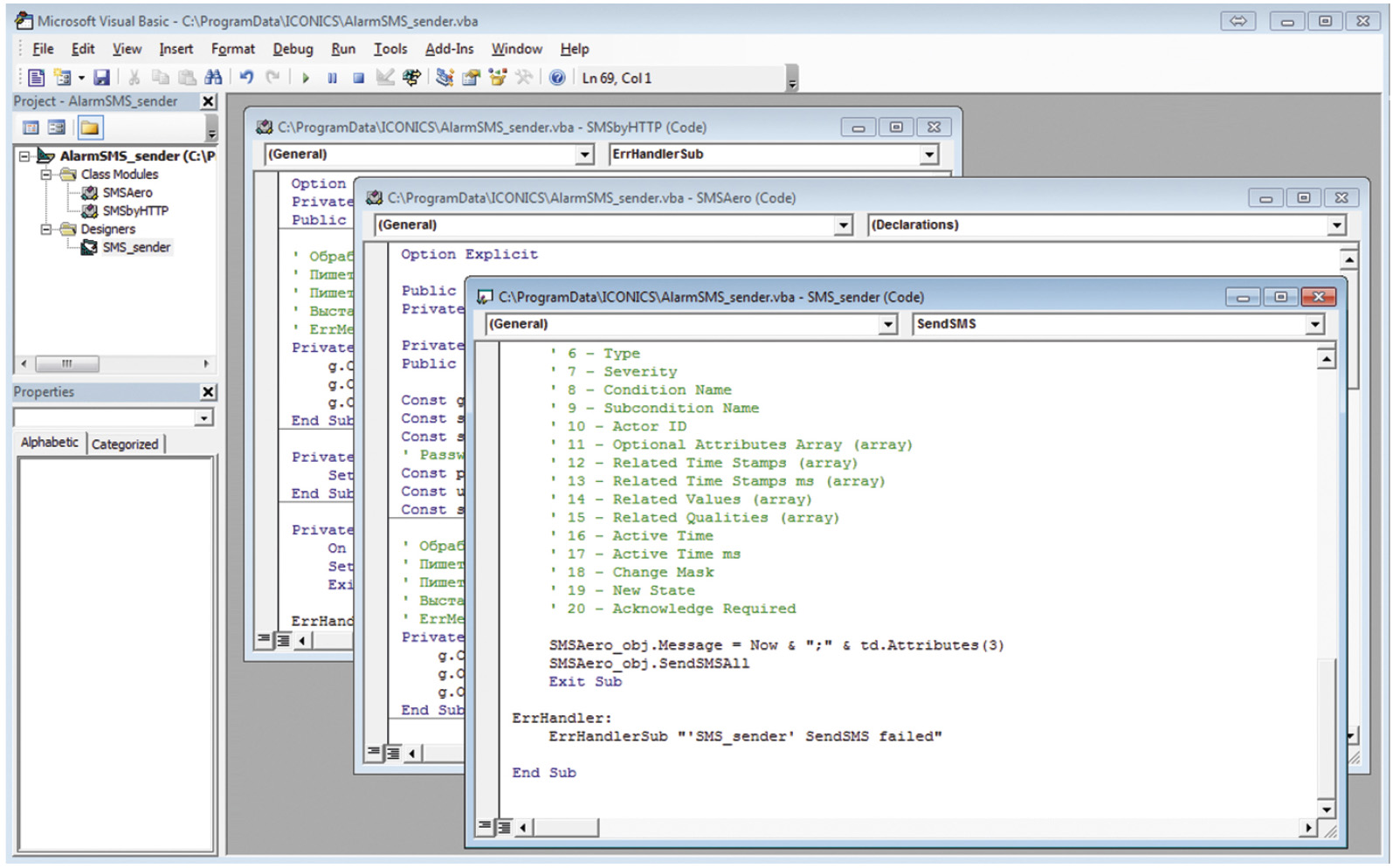Screen dimensions: 1393x868
Task: Enable Full Module View in SMSAero code window
Action: click(x=393, y=752)
